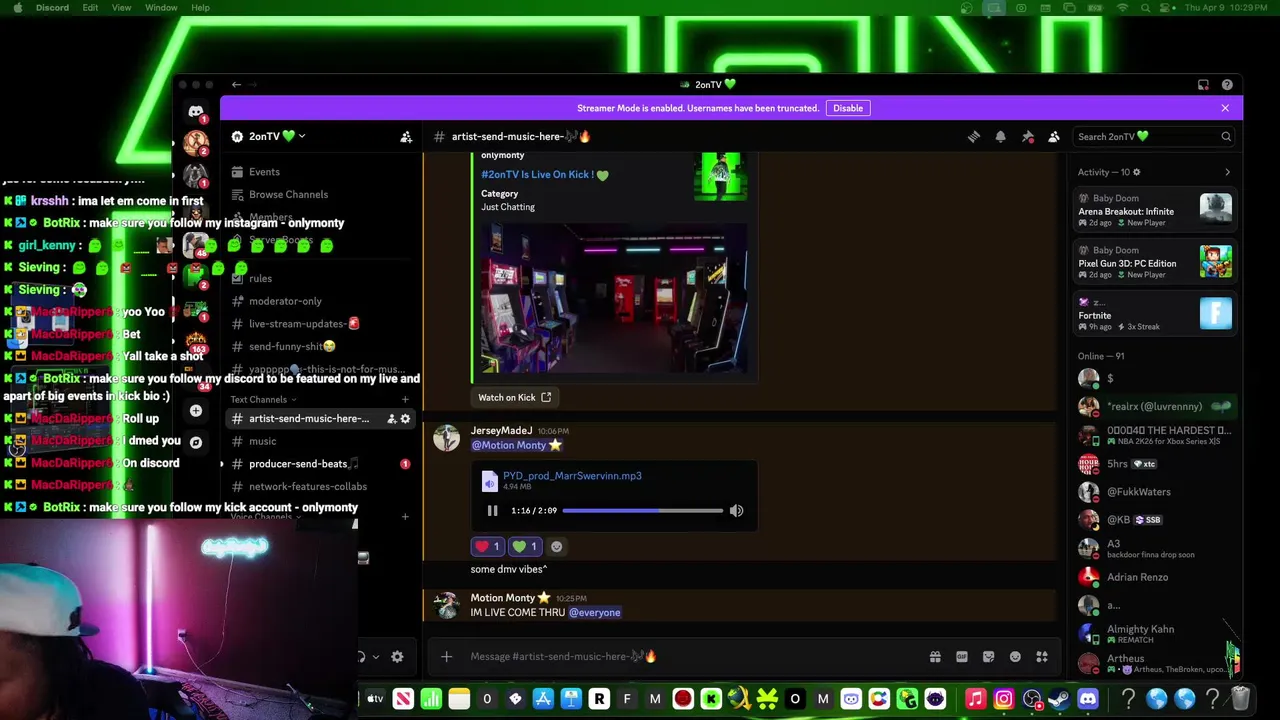Viewport: 1280px width, 720px height.
Task: Click the attach file plus button
Action: [447, 657]
